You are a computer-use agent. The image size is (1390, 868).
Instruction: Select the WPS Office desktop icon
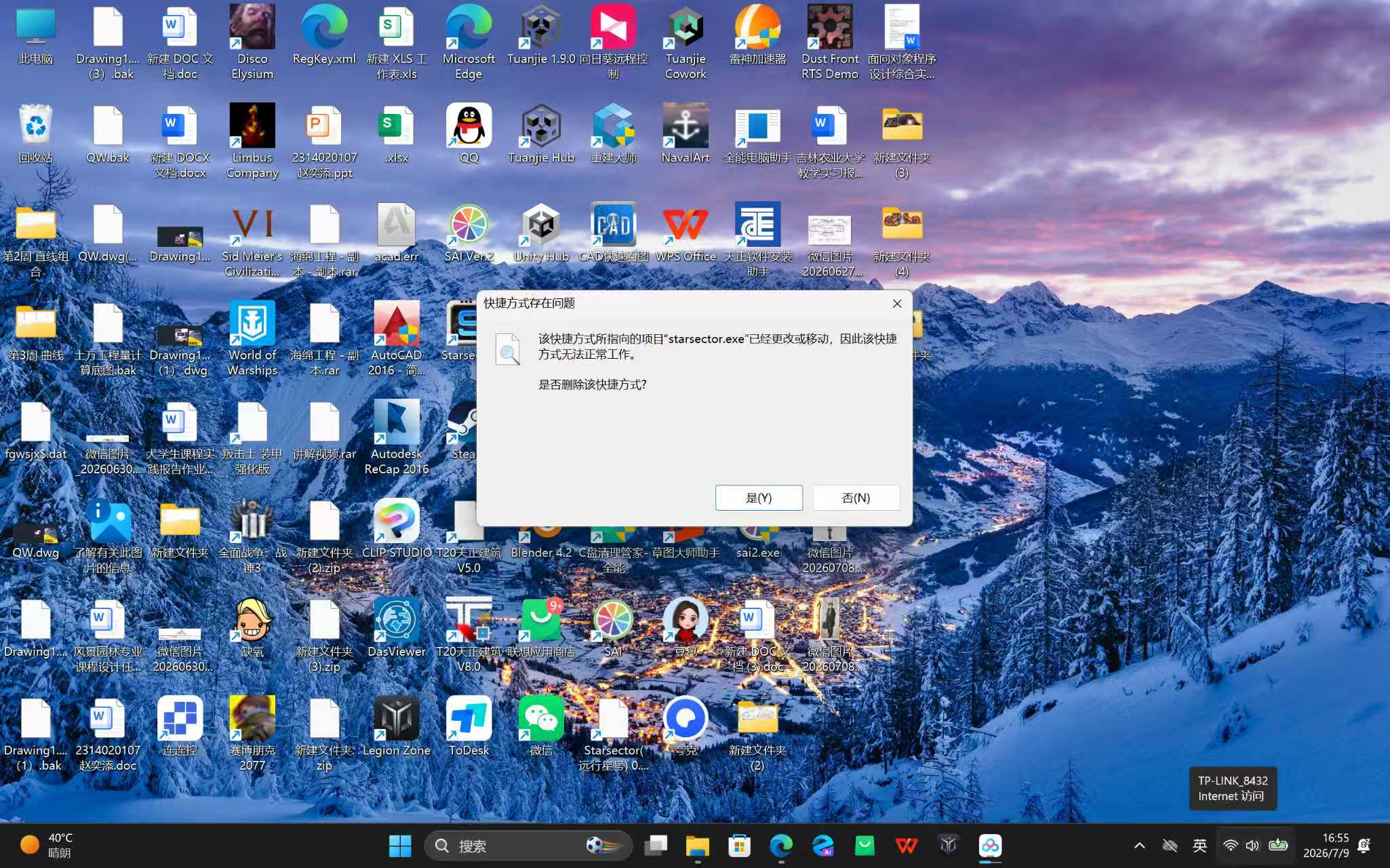686,233
